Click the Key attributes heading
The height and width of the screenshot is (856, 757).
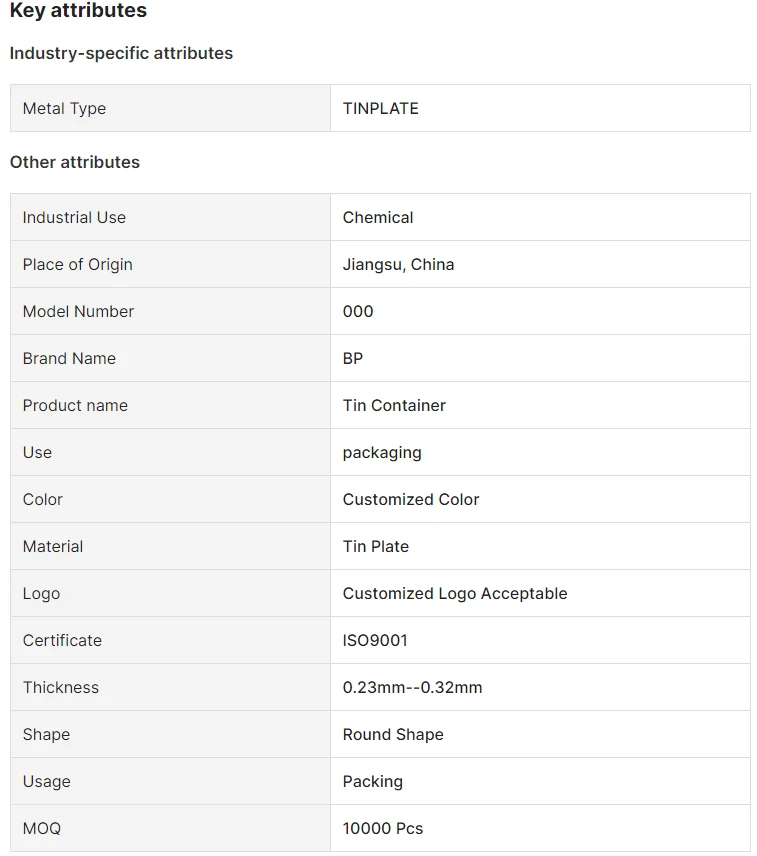78,10
